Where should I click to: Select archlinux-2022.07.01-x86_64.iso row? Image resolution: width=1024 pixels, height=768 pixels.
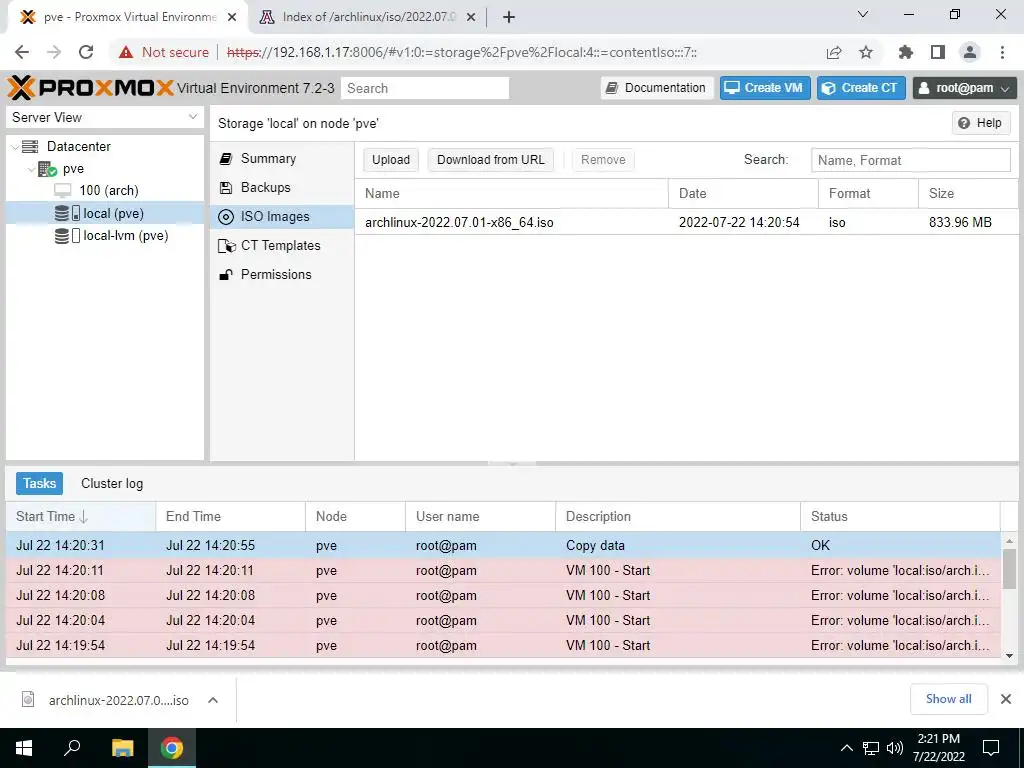tap(686, 222)
